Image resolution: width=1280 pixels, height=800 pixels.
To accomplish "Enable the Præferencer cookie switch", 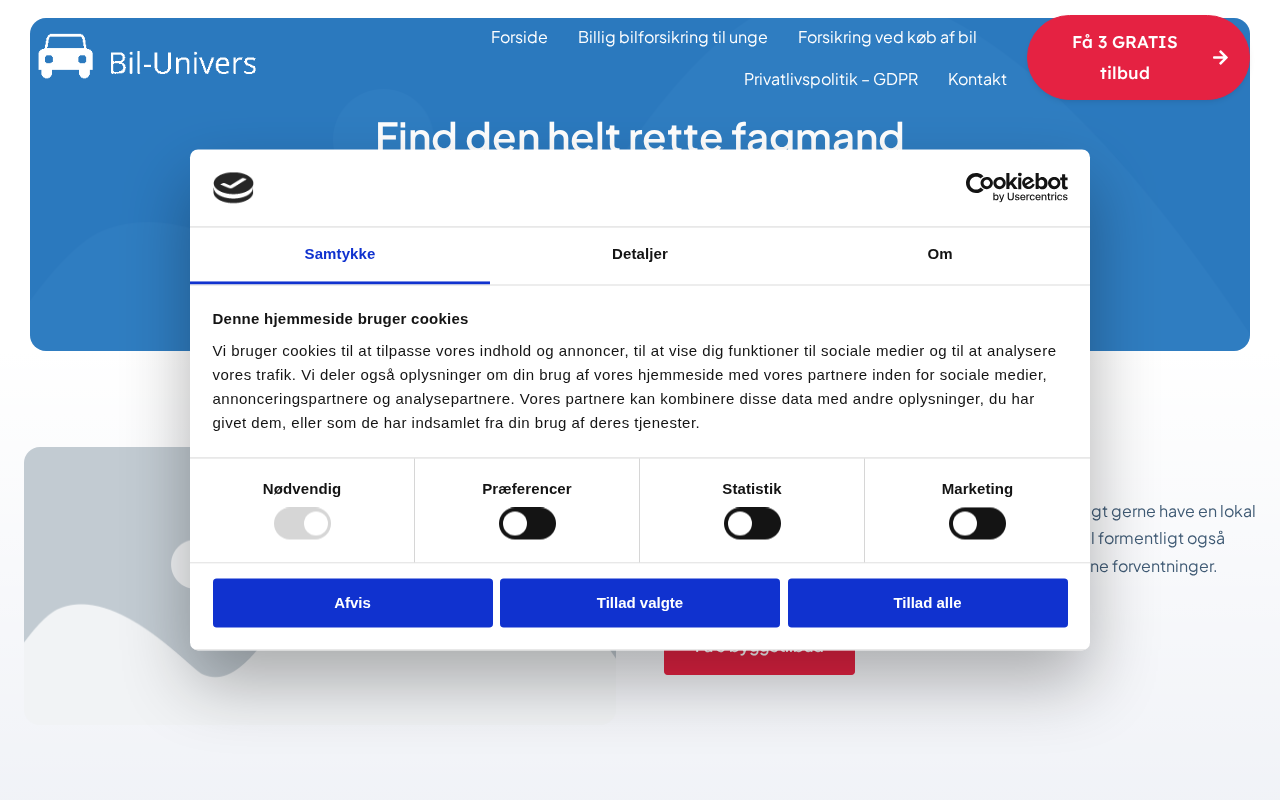I will point(527,523).
